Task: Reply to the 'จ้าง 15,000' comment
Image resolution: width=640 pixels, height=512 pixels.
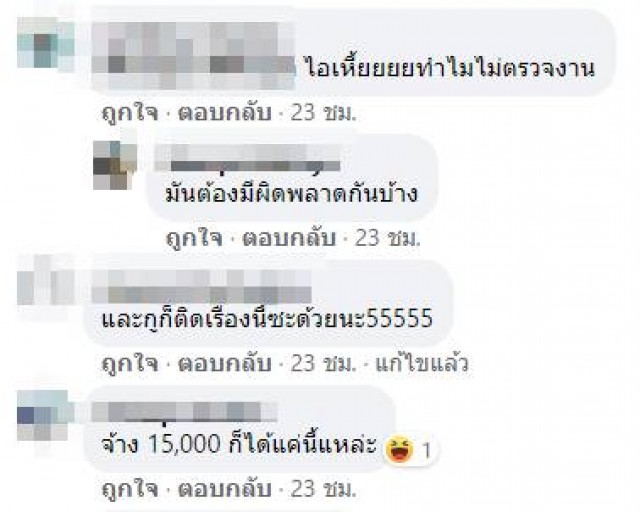Action: point(224,488)
